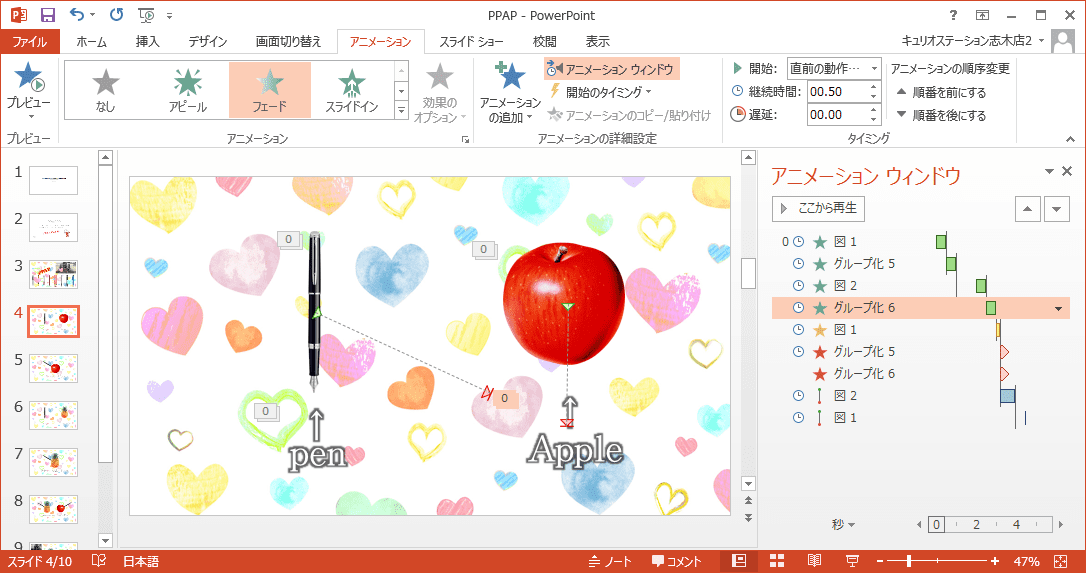1086x573 pixels.
Task: Click the コメント button in status bar
Action: [677, 561]
